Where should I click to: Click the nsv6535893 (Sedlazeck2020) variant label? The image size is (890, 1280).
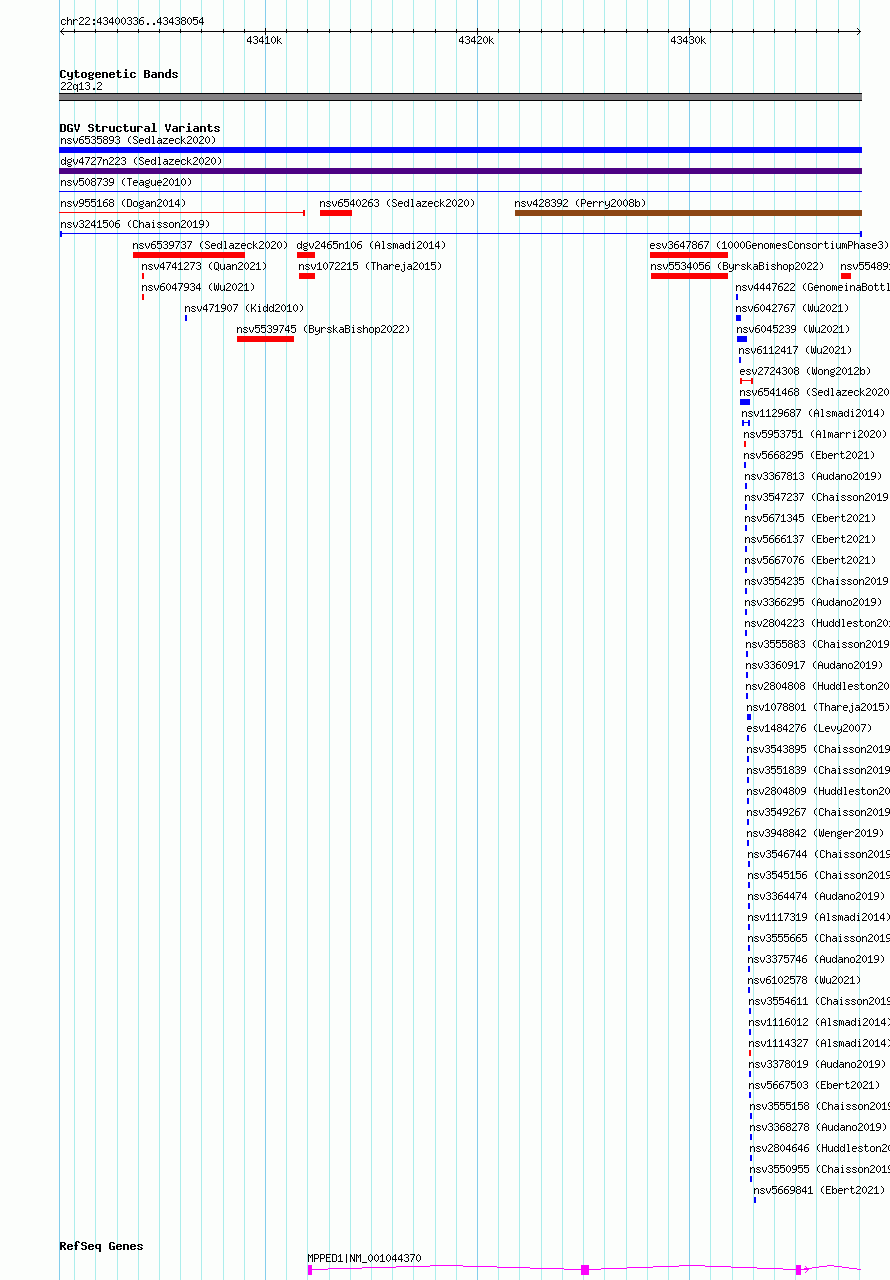138,140
